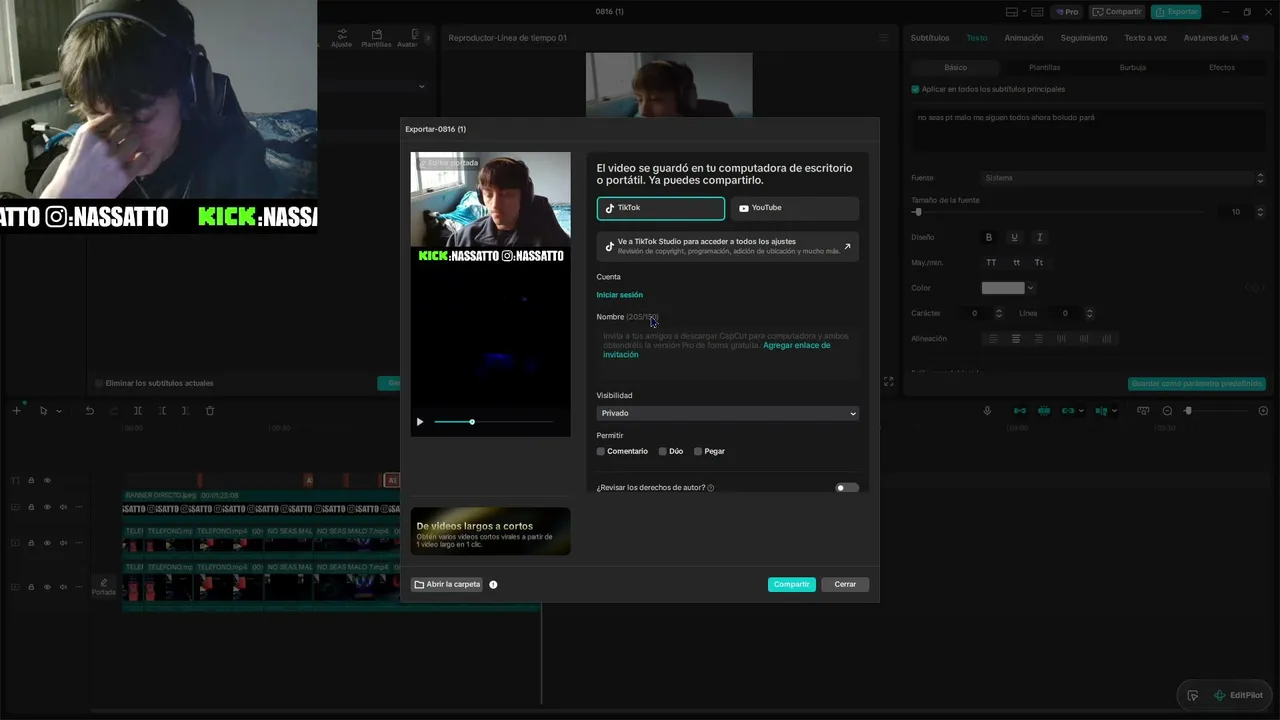The width and height of the screenshot is (1280, 720).
Task: Toggle visibility eye on the BANNER DIRECTO track
Action: click(x=47, y=507)
